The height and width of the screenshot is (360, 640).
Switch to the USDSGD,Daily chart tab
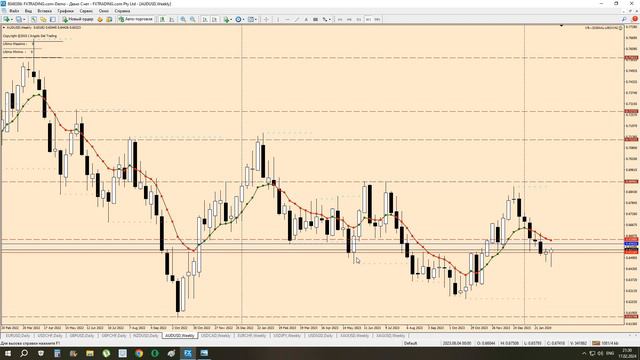[320, 336]
